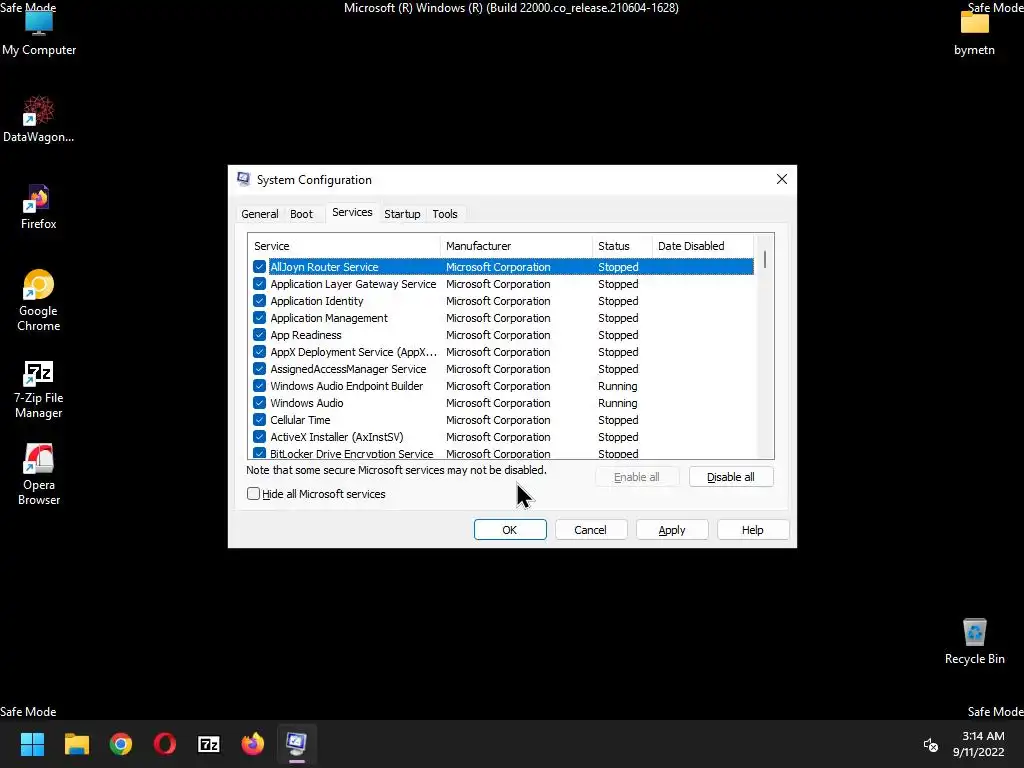
Task: Switch to the Boot tab
Action: coord(301,214)
